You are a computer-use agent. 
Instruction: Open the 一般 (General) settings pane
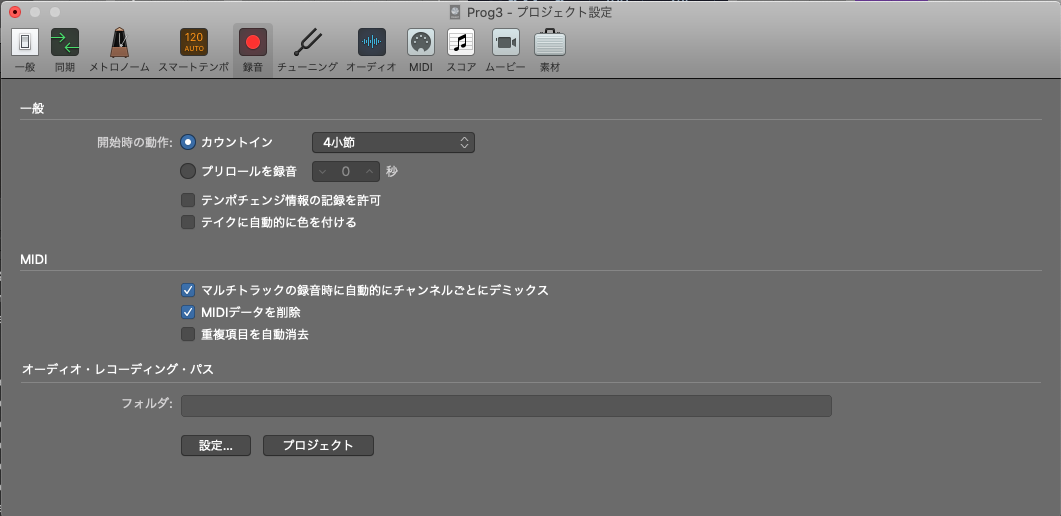(25, 50)
